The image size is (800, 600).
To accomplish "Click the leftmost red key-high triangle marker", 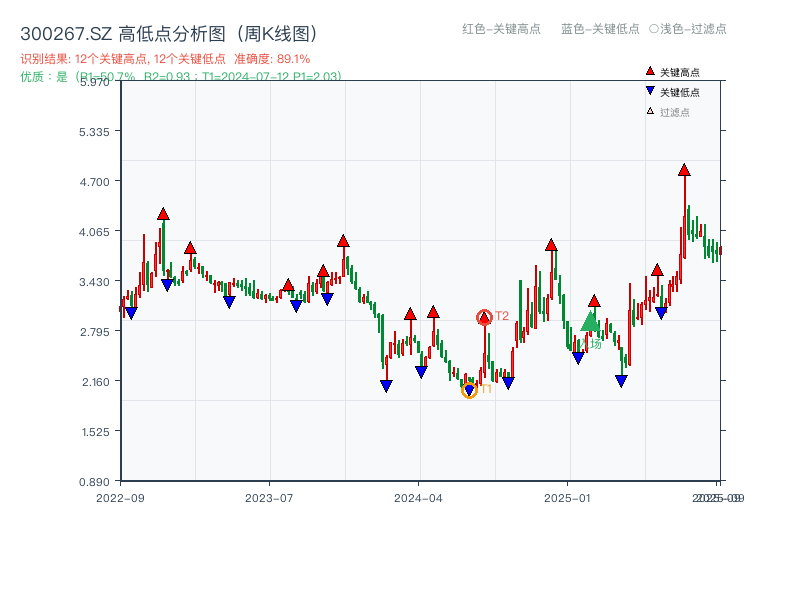I will coord(161,212).
